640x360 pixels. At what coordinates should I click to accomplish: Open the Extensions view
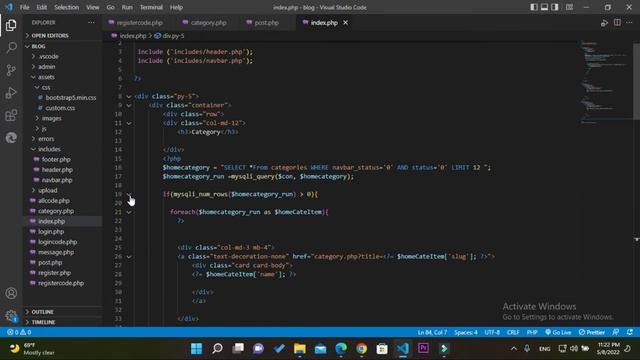click(11, 115)
